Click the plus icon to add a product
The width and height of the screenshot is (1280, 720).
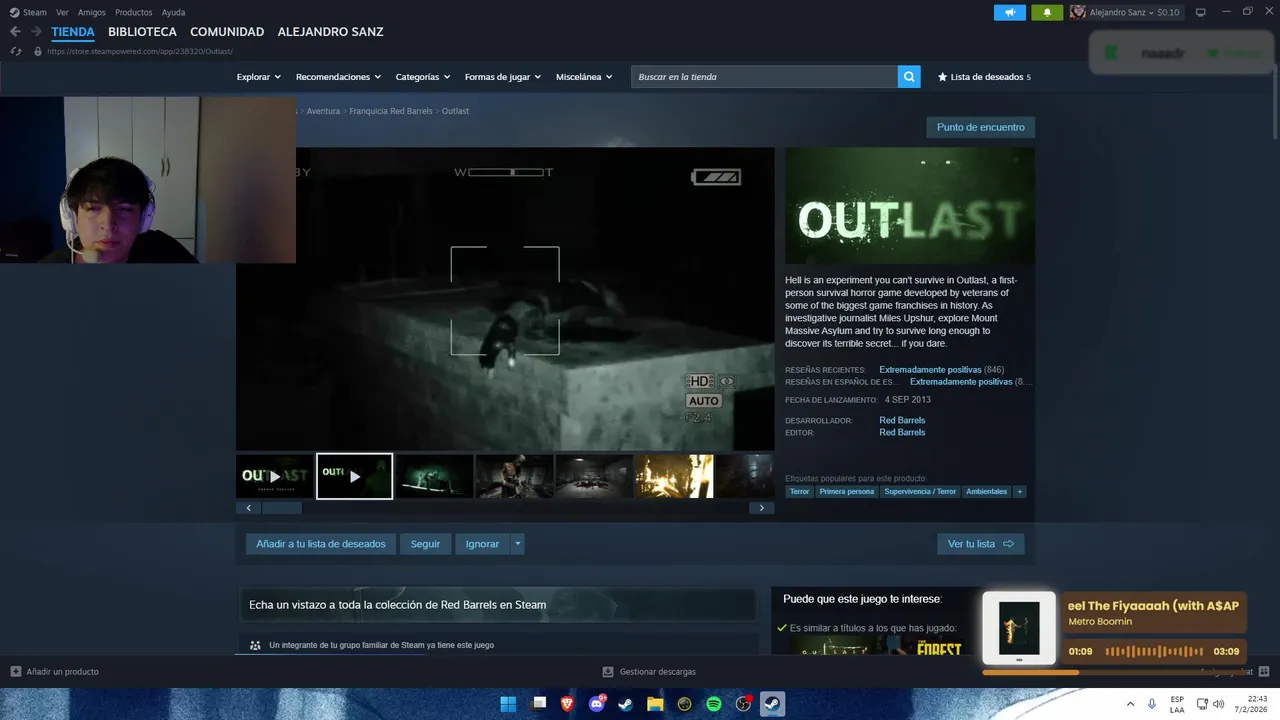15,672
